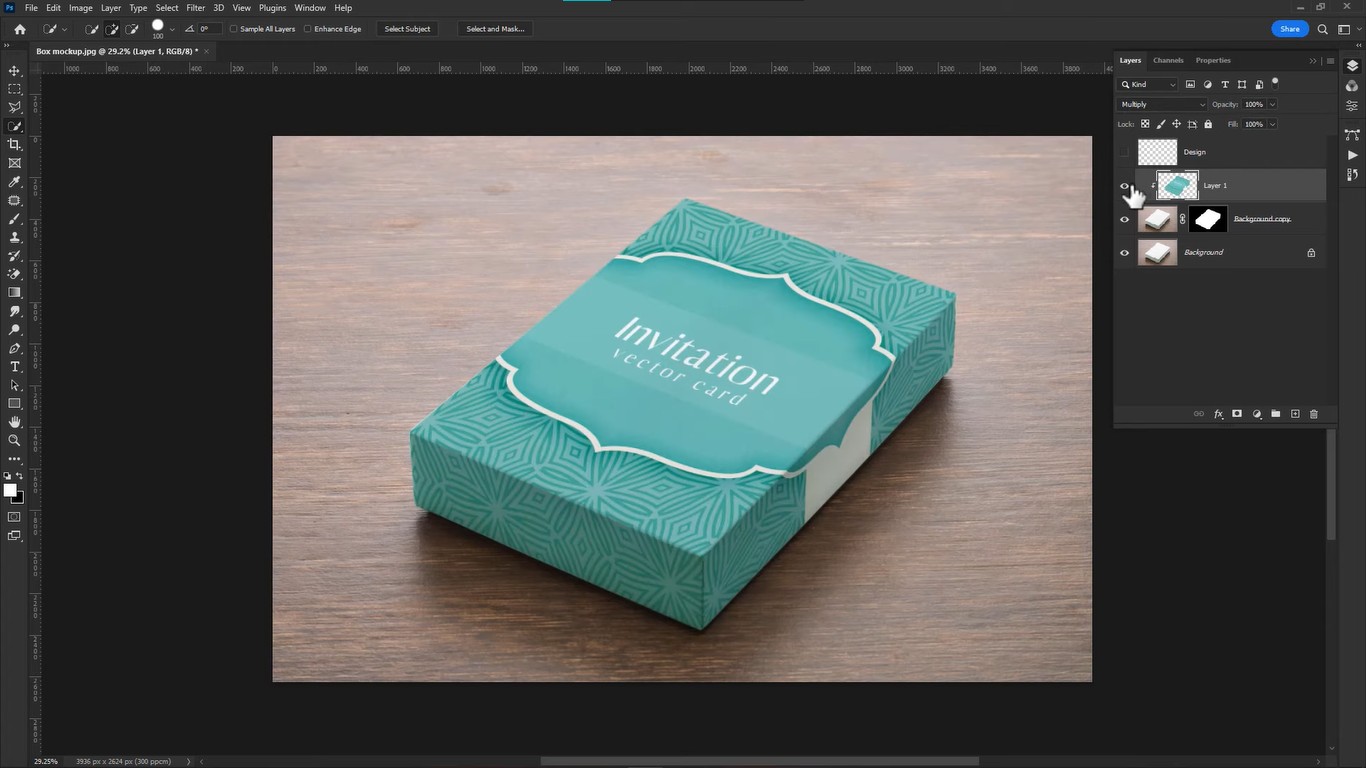Open the Opacity percentage dropdown
This screenshot has width=1366, height=768.
[1271, 104]
